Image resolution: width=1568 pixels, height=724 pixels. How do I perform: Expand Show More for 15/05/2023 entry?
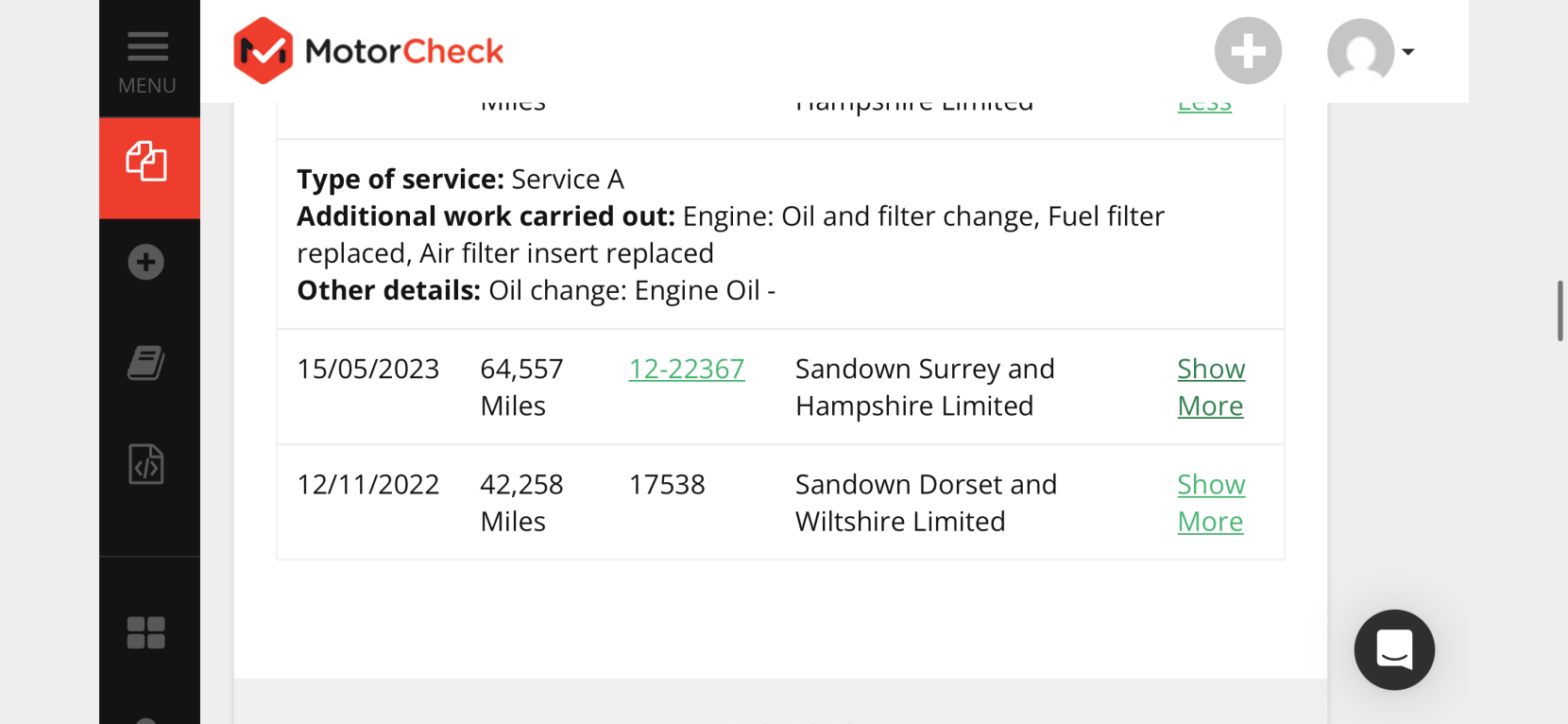coord(1211,387)
